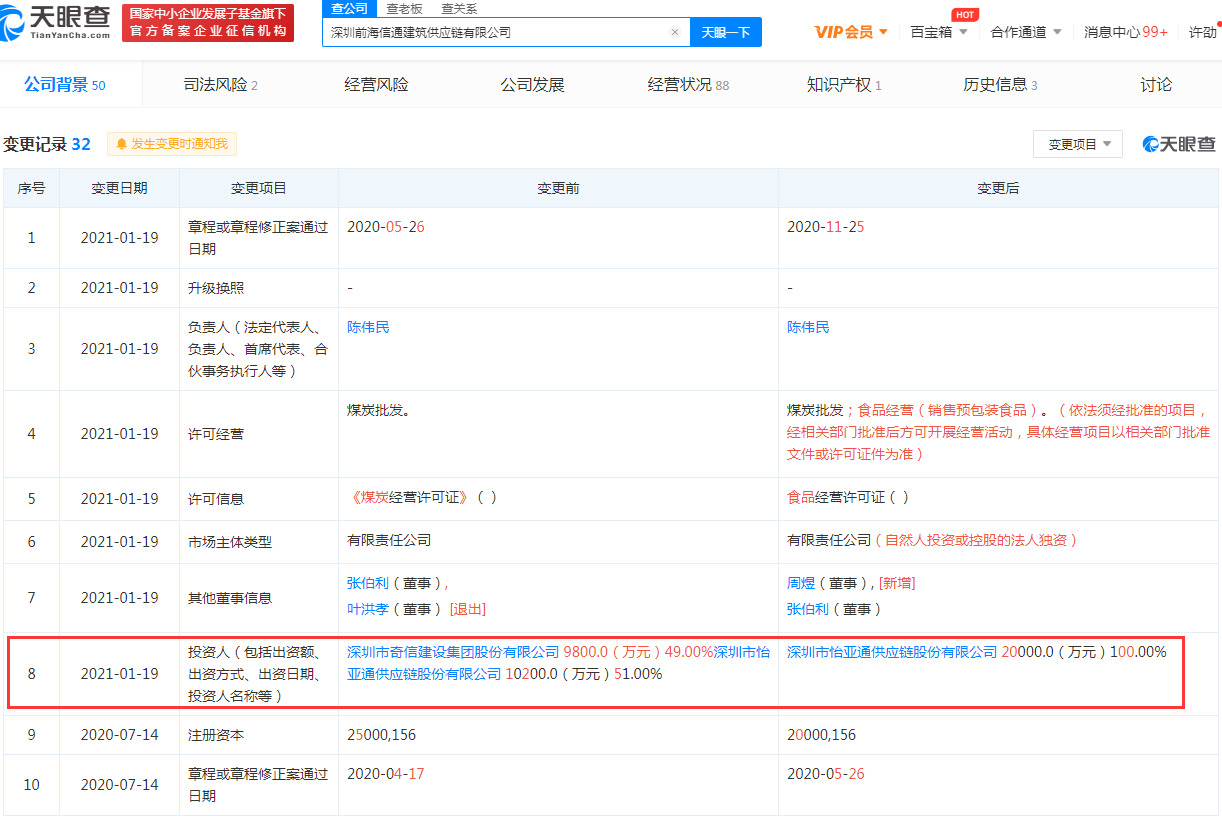Screen dimensions: 1222x816
Task: Click 陈伟民 link in 变更前 column
Action: point(368,328)
